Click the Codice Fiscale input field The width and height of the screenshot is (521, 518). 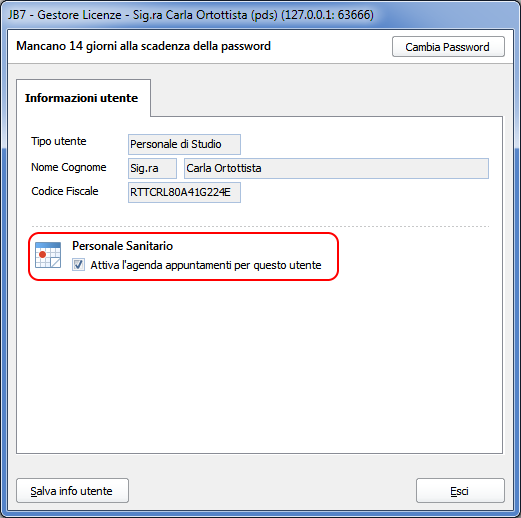pos(184,192)
